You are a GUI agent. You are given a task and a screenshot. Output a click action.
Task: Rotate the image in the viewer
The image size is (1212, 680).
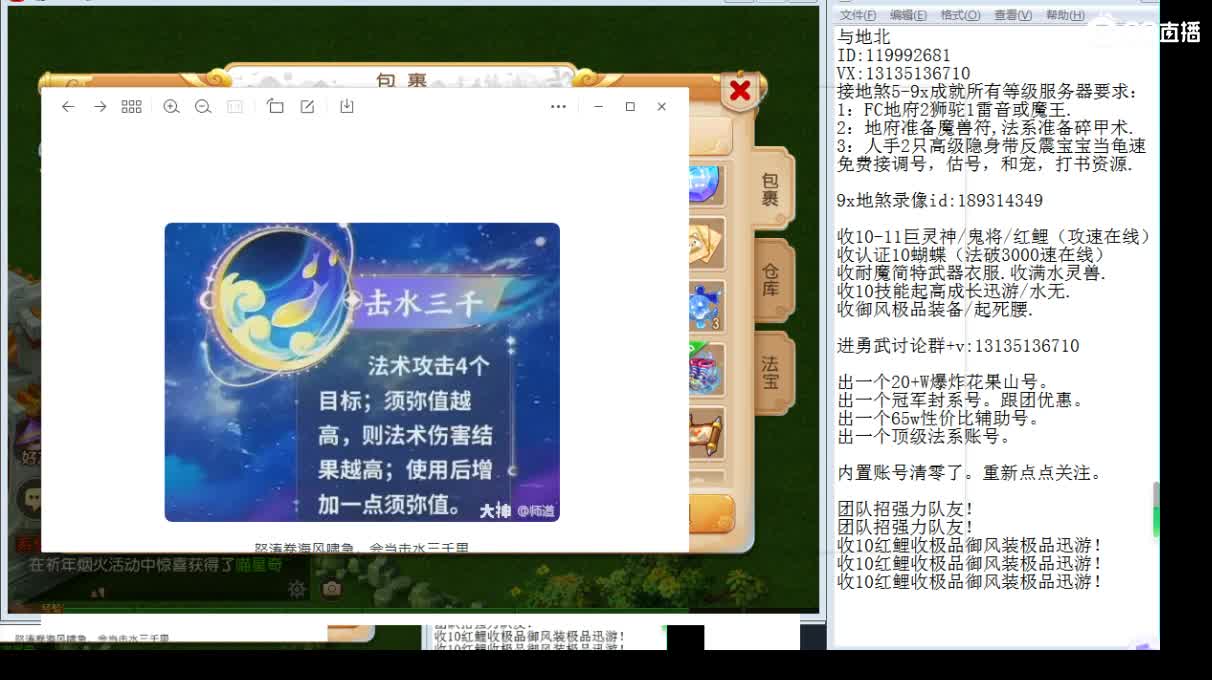pyautogui.click(x=275, y=106)
